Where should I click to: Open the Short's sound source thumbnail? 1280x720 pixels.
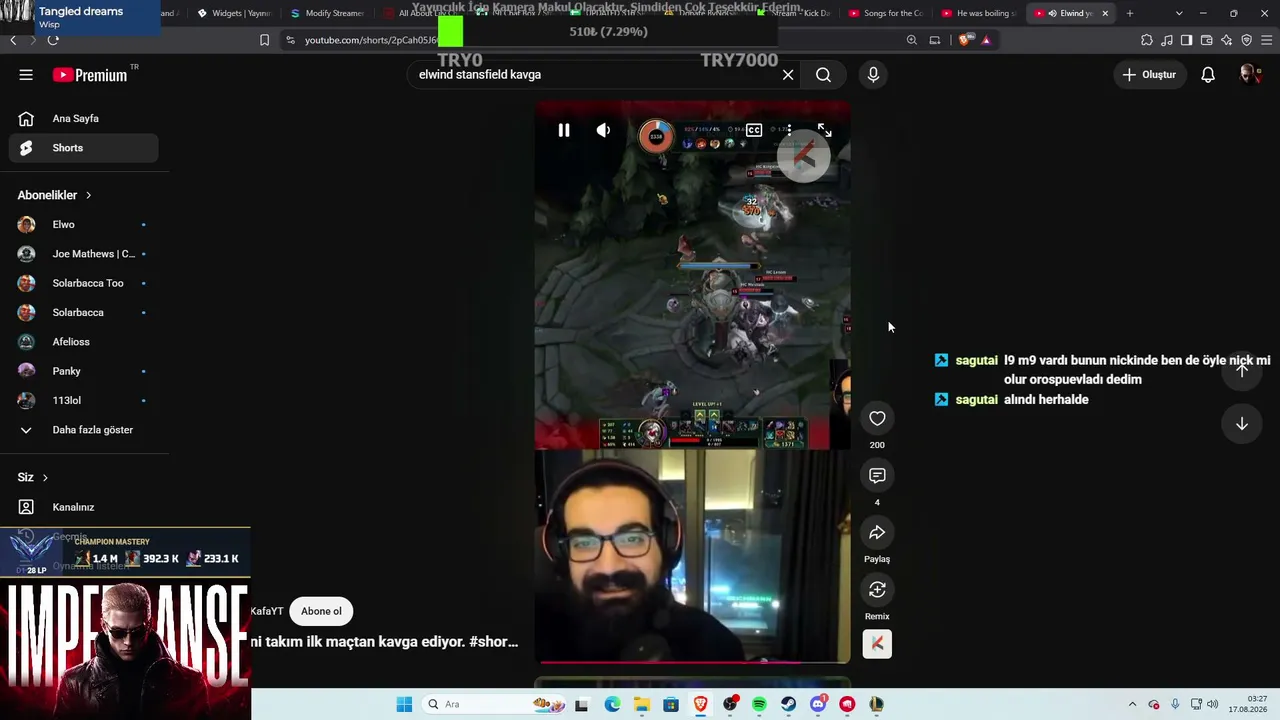pyautogui.click(x=877, y=644)
